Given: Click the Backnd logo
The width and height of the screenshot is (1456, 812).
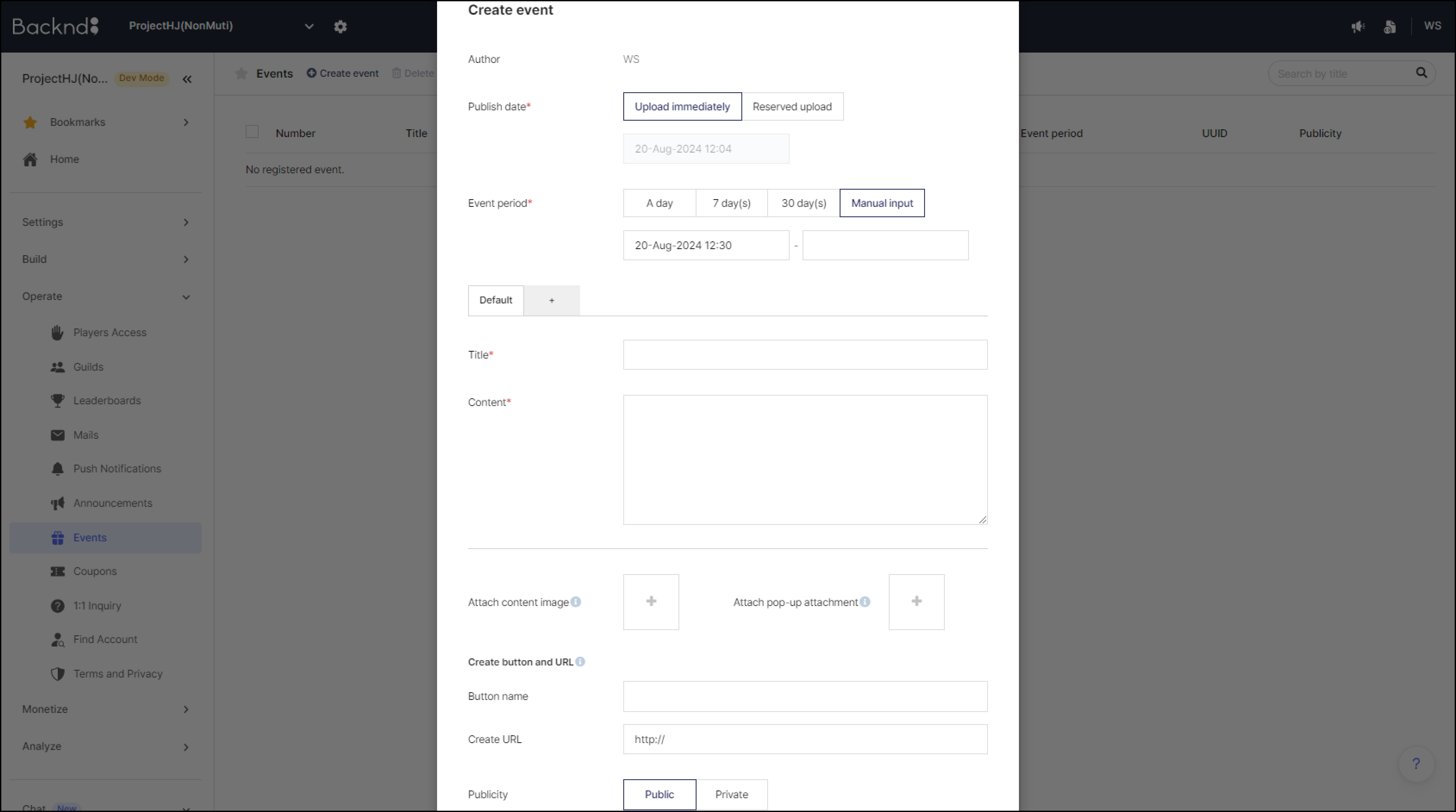Looking at the screenshot, I should point(55,26).
